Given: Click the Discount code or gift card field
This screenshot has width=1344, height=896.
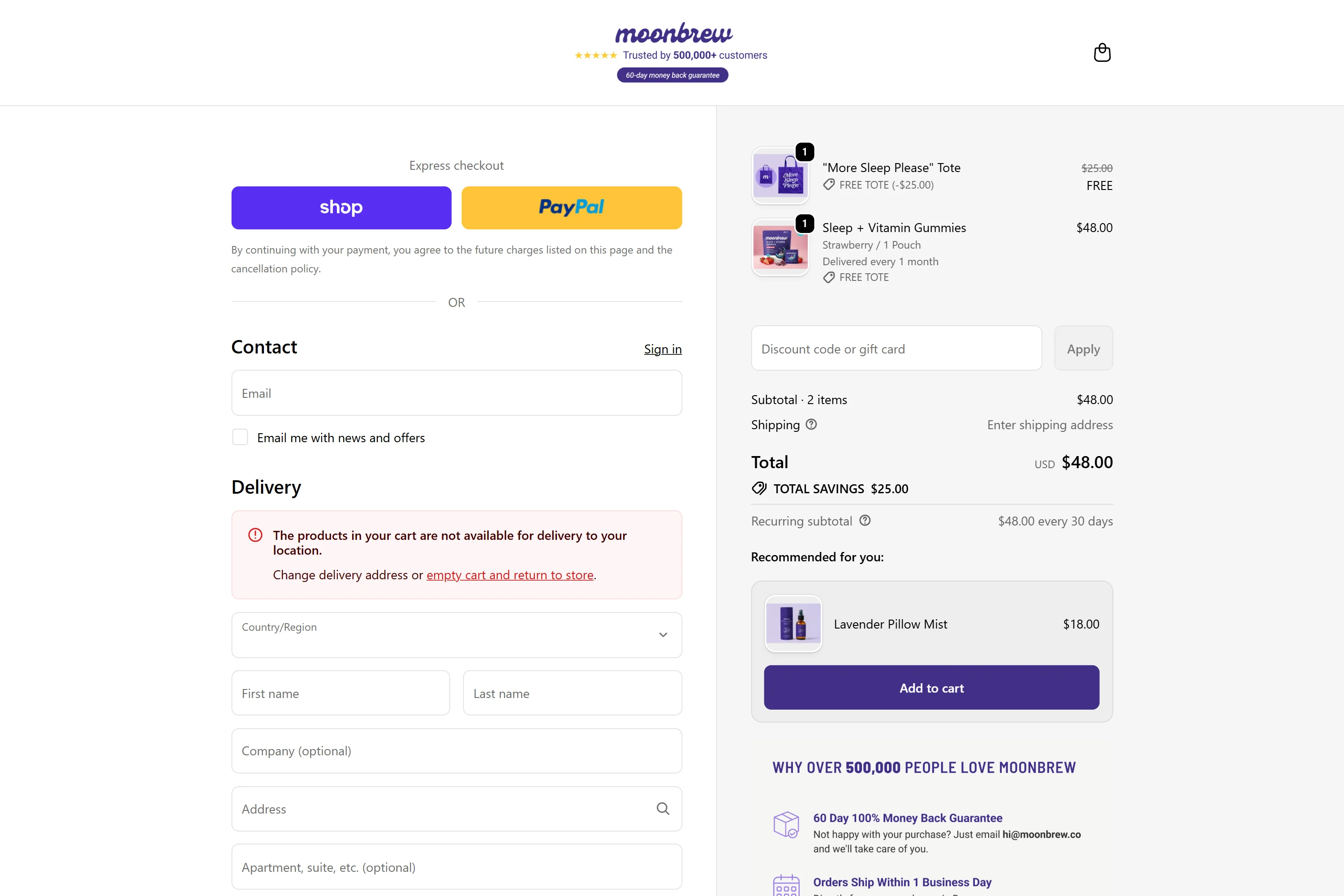Looking at the screenshot, I should pyautogui.click(x=896, y=349).
